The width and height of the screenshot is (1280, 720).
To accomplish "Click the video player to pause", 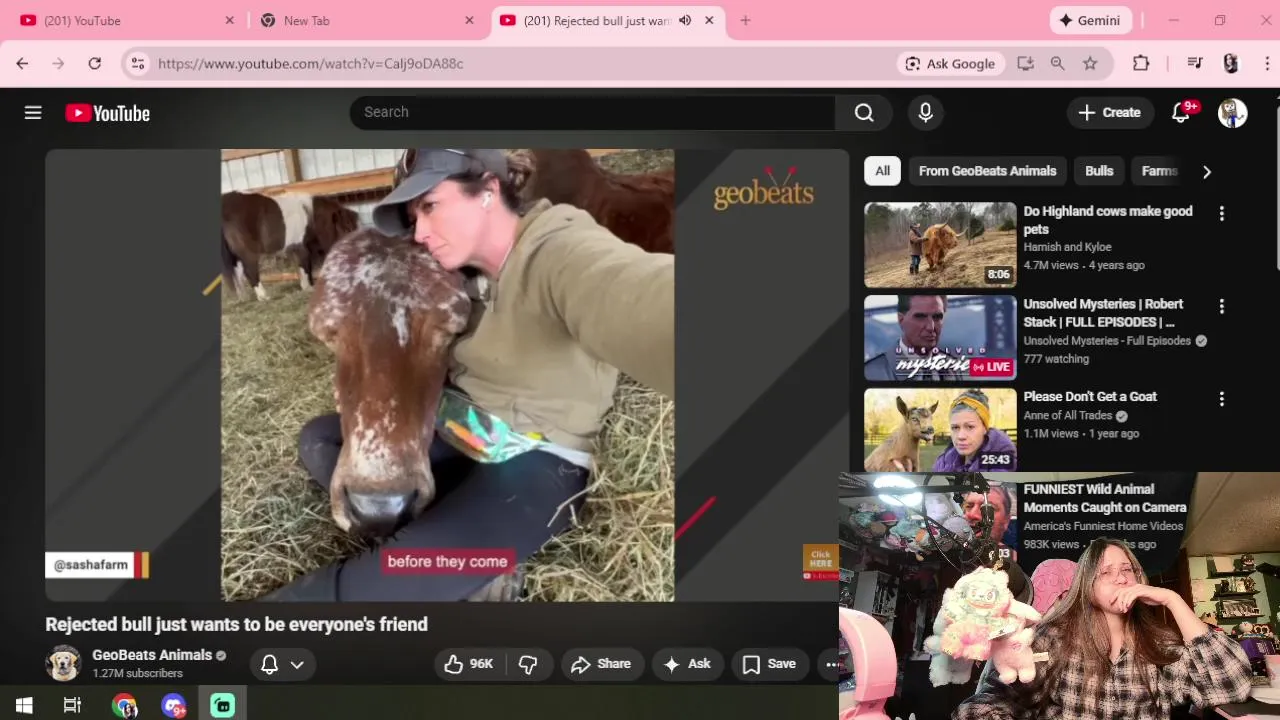I will [x=447, y=375].
